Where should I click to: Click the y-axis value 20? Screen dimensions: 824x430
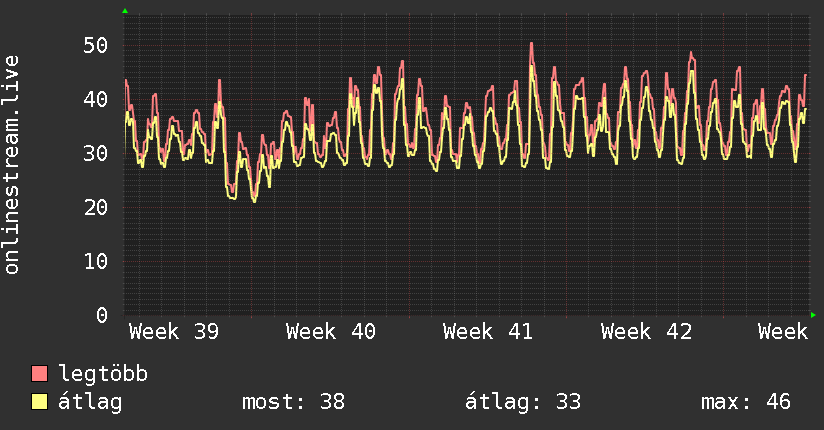coord(96,208)
